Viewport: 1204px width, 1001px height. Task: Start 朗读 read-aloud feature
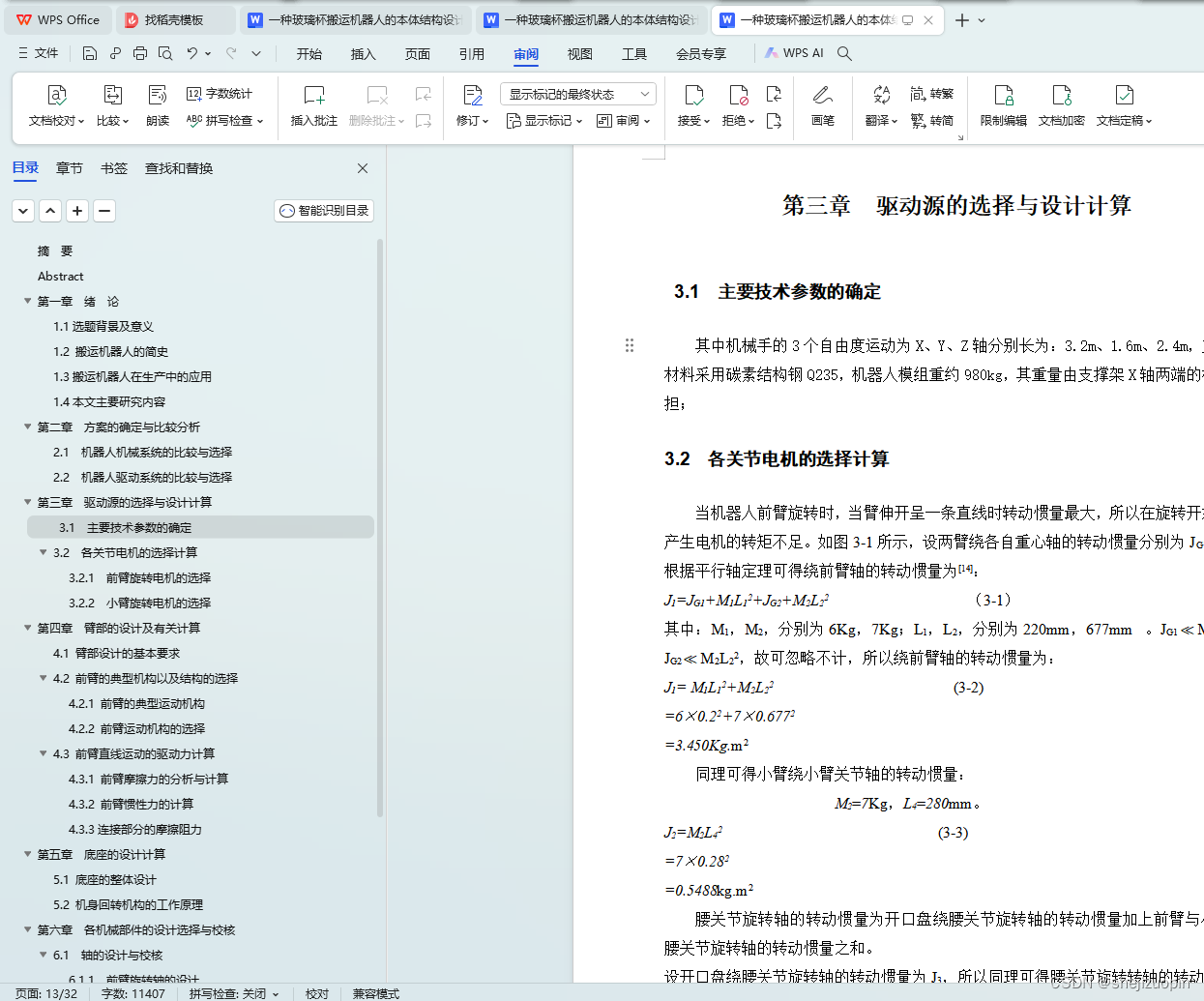[158, 105]
